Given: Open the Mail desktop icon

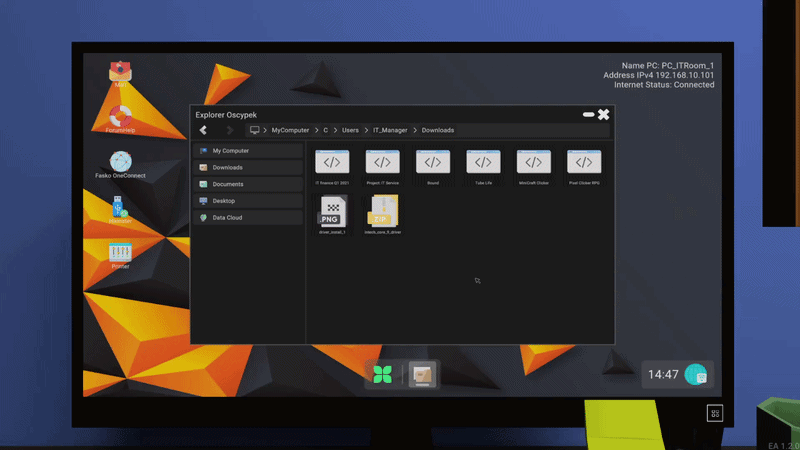Looking at the screenshot, I should point(120,74).
